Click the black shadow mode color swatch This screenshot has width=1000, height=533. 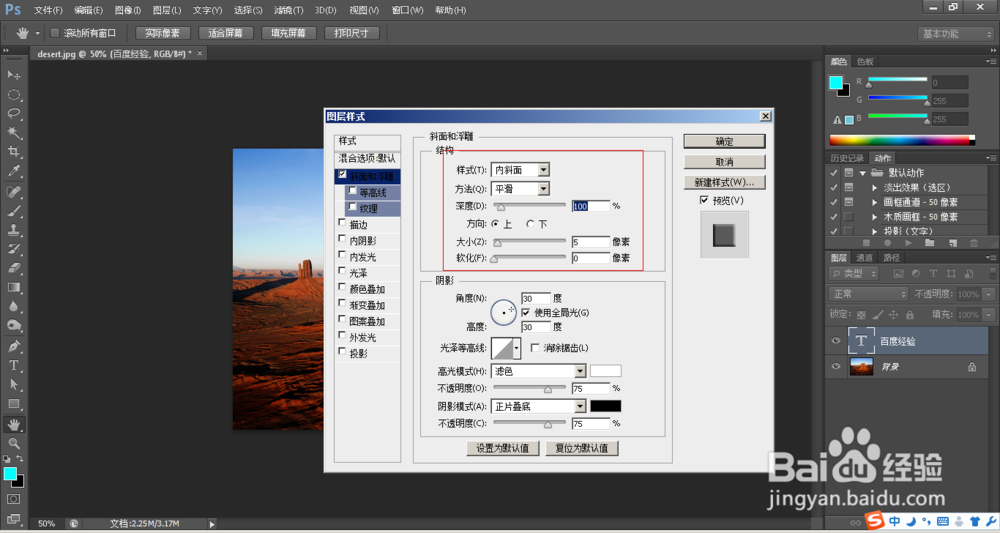point(605,406)
